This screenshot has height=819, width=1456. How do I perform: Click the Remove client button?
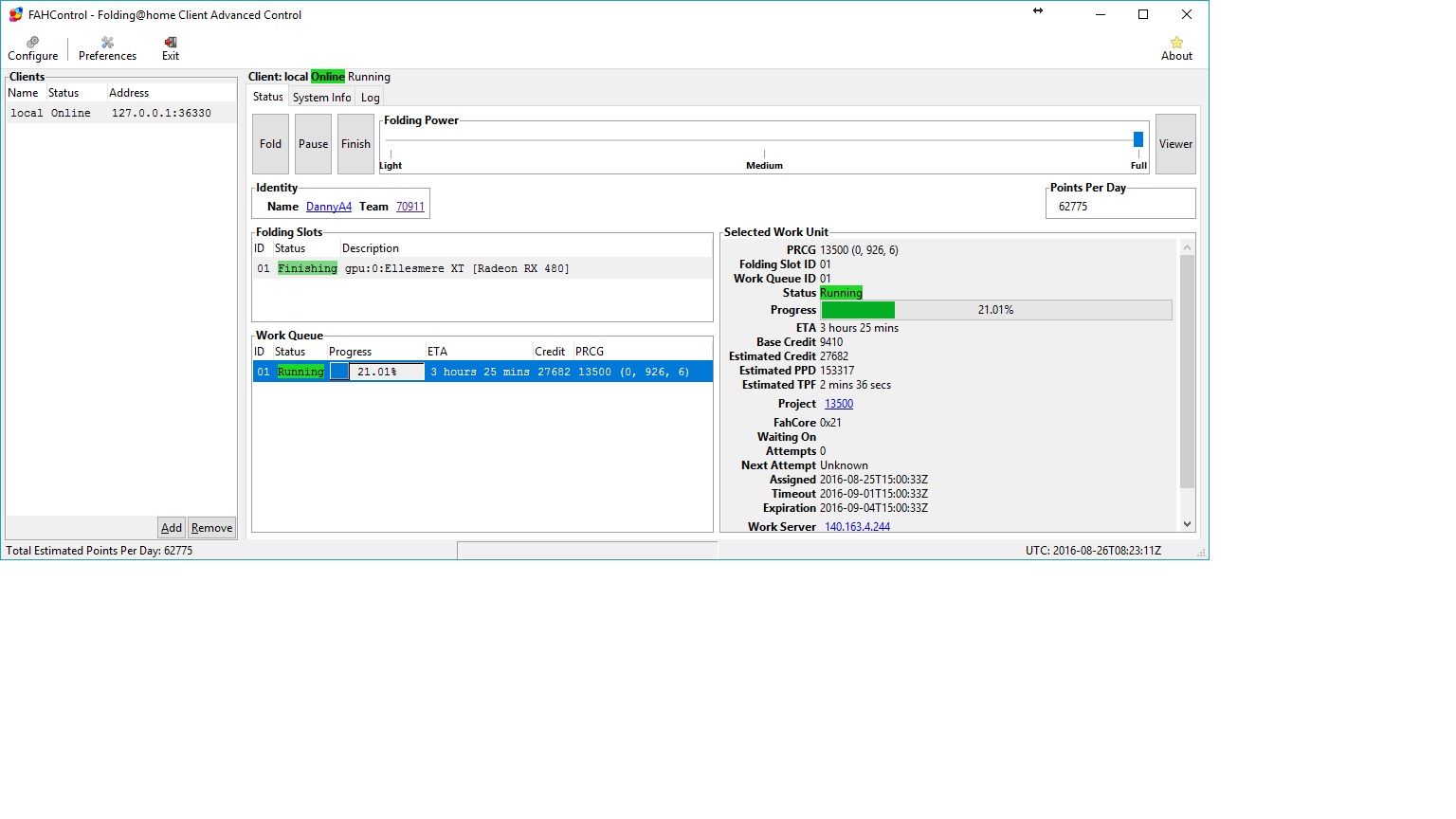[211, 528]
